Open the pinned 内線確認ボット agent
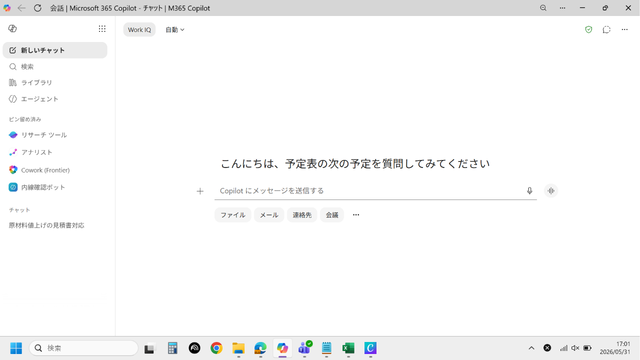 tap(55, 187)
